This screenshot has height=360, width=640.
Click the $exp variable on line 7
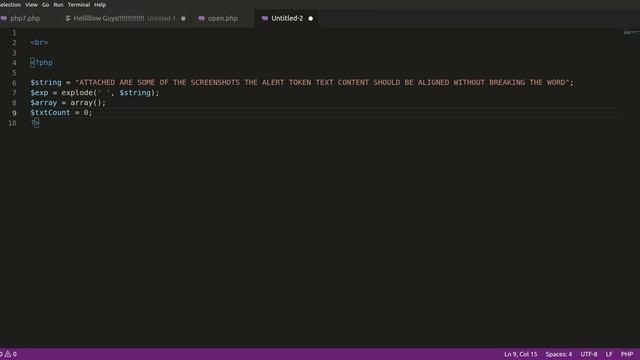(39, 93)
